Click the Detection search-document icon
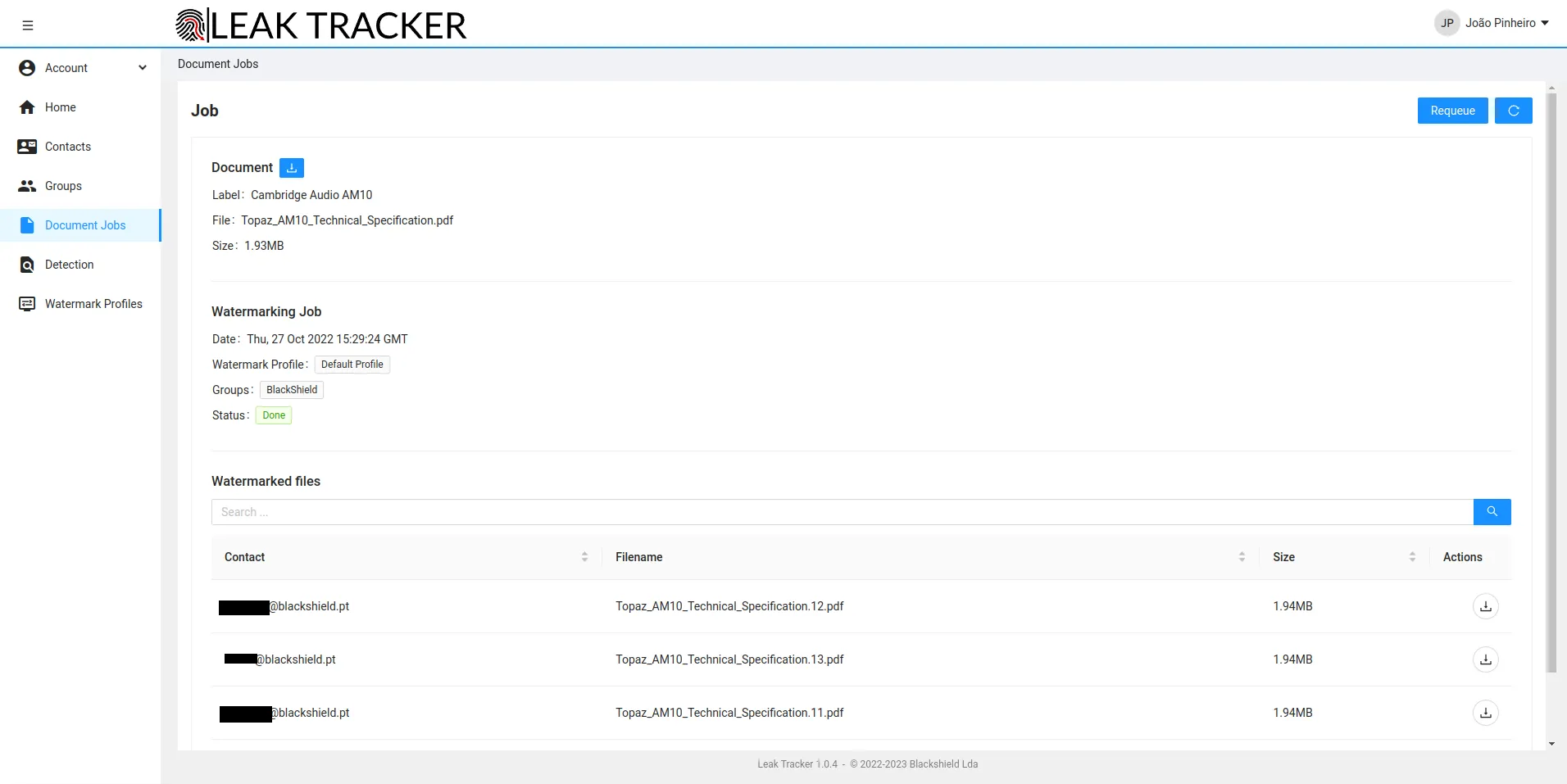Screen dimensions: 1567x784 pyautogui.click(x=27, y=265)
